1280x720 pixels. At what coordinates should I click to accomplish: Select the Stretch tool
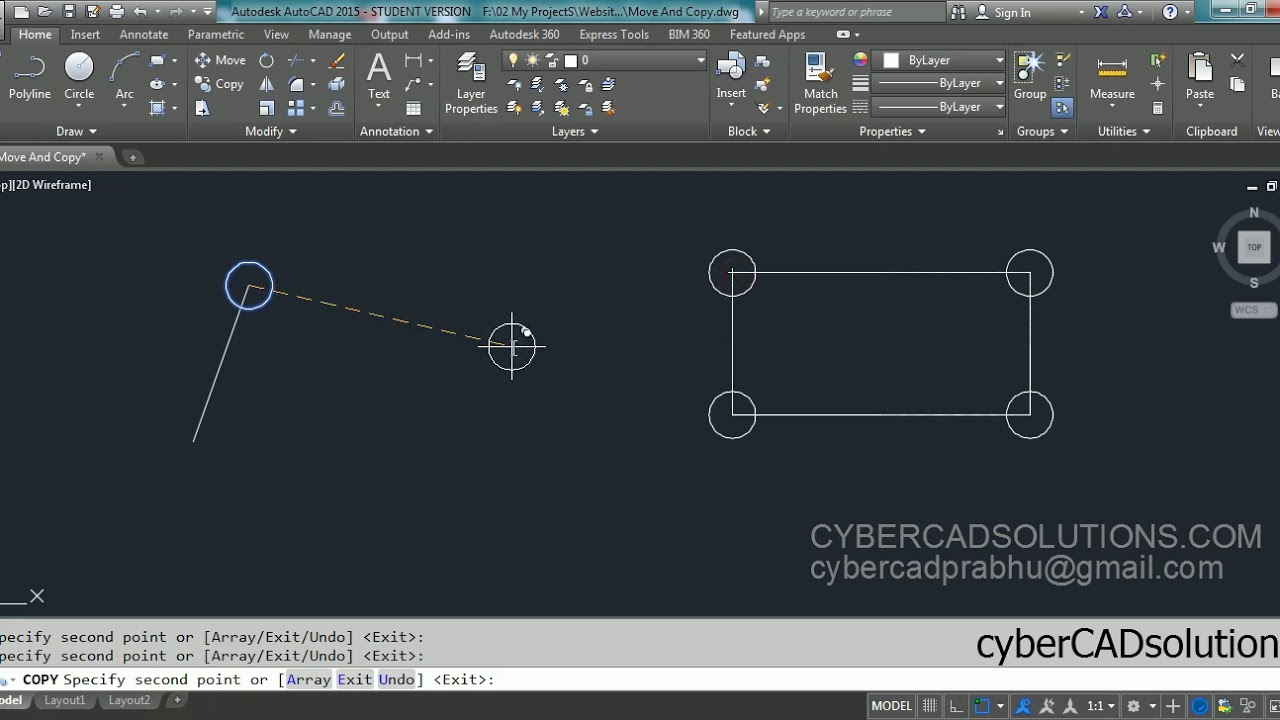coord(203,108)
